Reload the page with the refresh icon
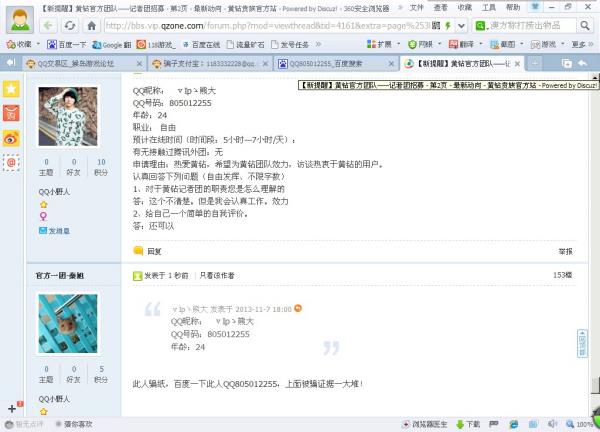 tap(70, 26)
